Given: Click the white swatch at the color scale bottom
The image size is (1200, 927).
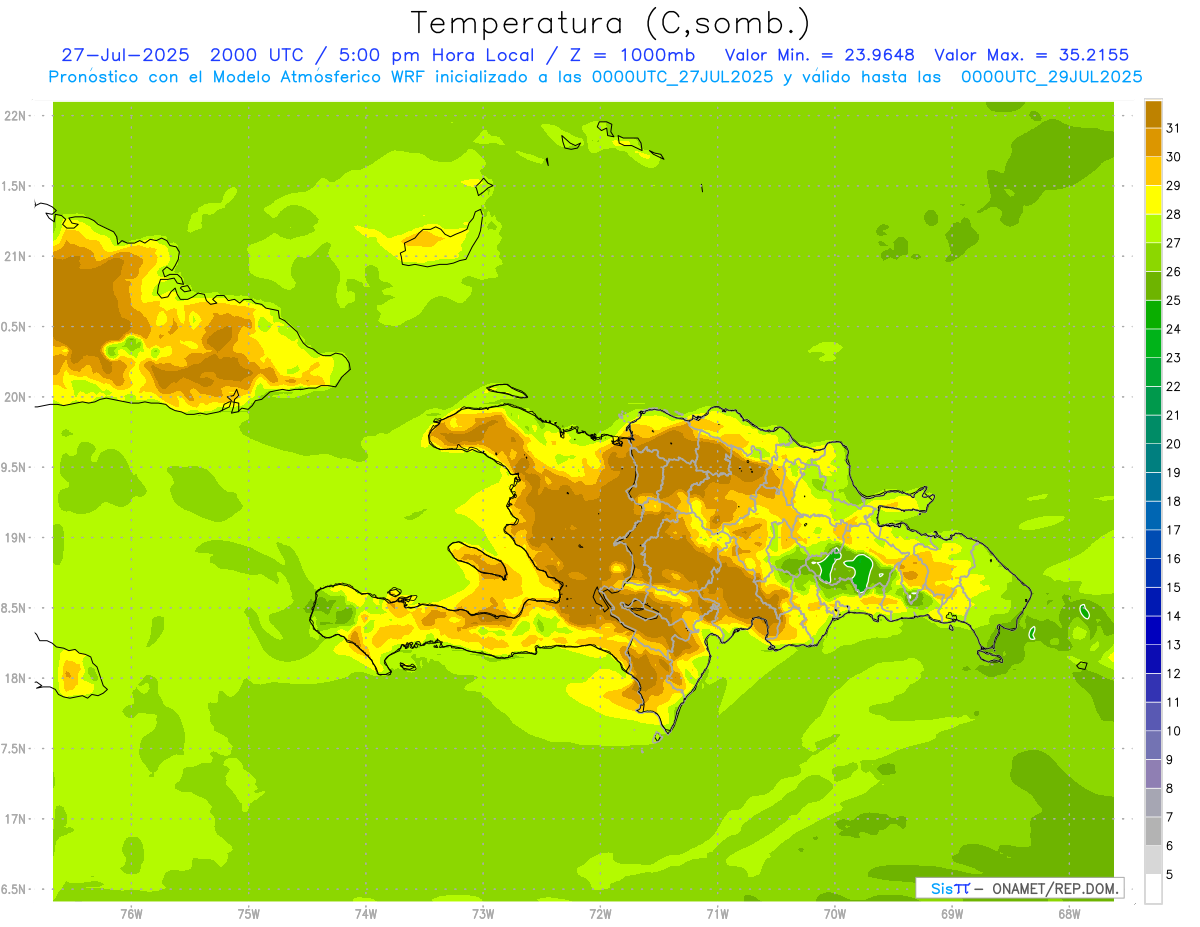Looking at the screenshot, I should tap(1153, 889).
